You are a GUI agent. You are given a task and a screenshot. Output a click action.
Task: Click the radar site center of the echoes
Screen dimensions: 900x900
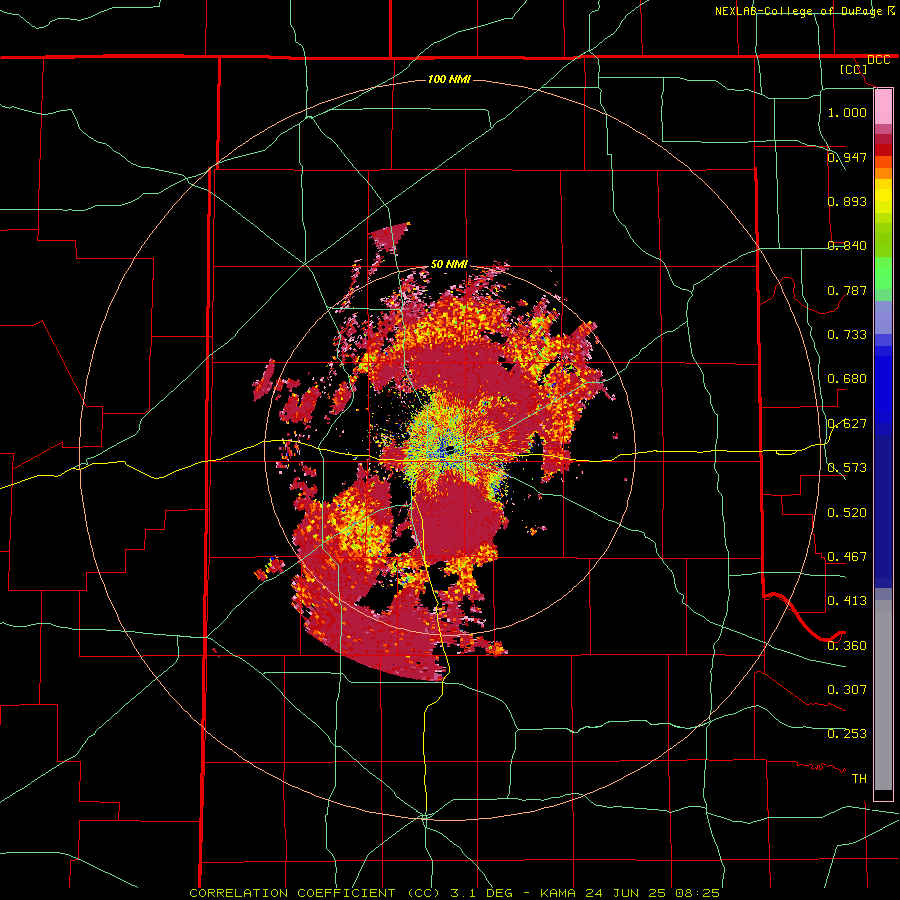pos(450,449)
